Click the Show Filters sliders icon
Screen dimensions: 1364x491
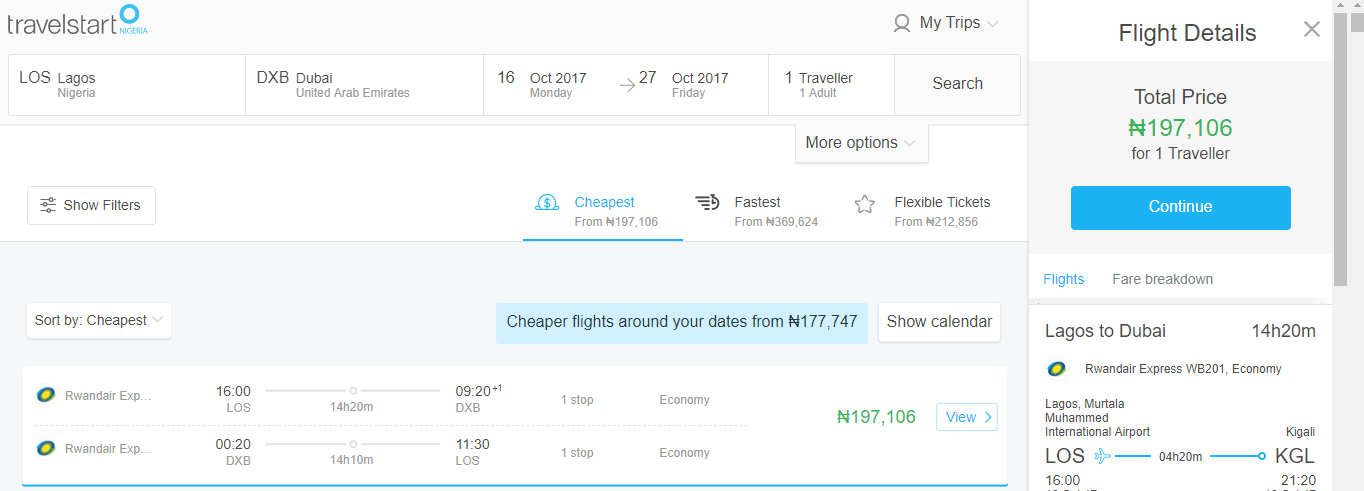pyautogui.click(x=48, y=205)
